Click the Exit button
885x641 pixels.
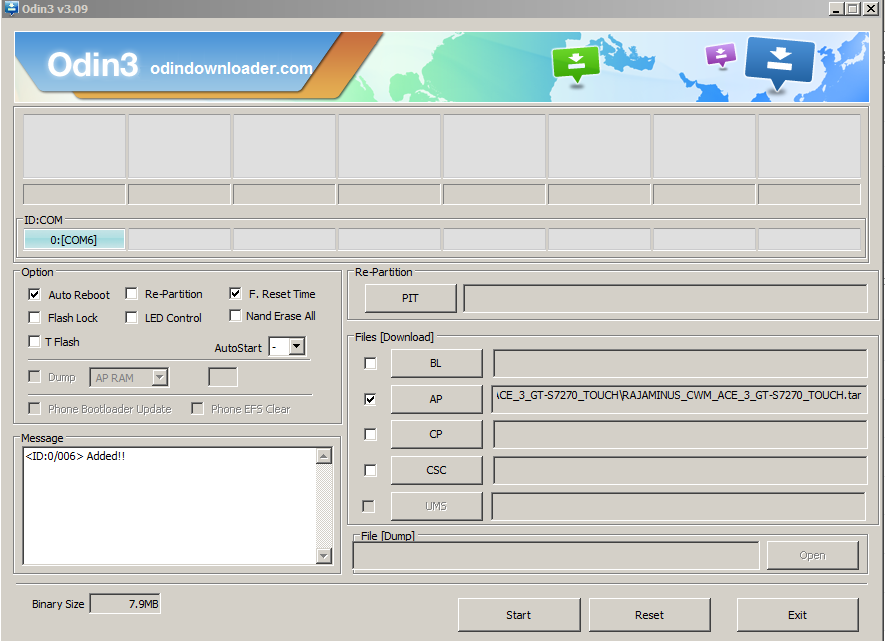pos(798,614)
